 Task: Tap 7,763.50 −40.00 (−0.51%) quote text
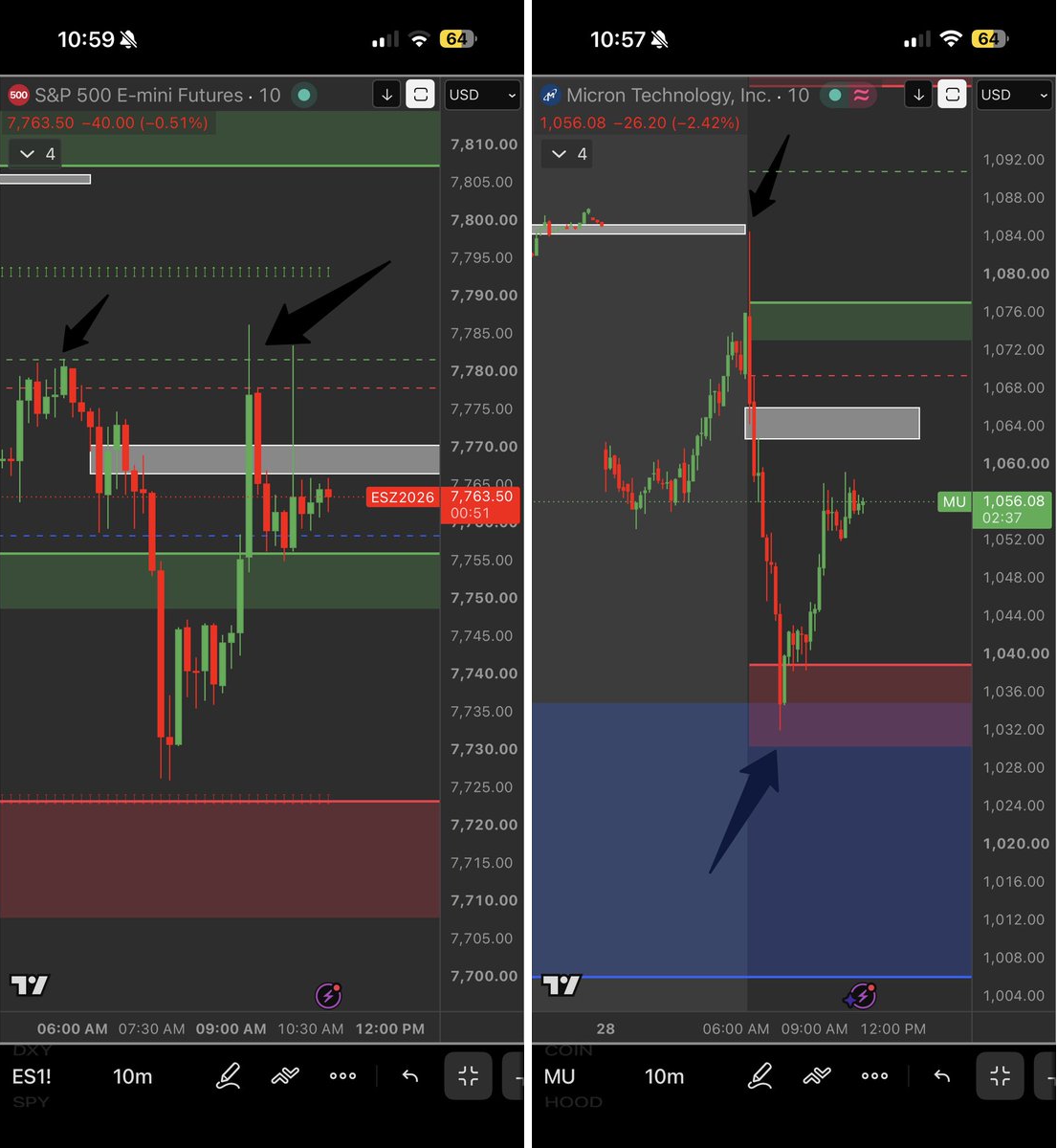[107, 123]
